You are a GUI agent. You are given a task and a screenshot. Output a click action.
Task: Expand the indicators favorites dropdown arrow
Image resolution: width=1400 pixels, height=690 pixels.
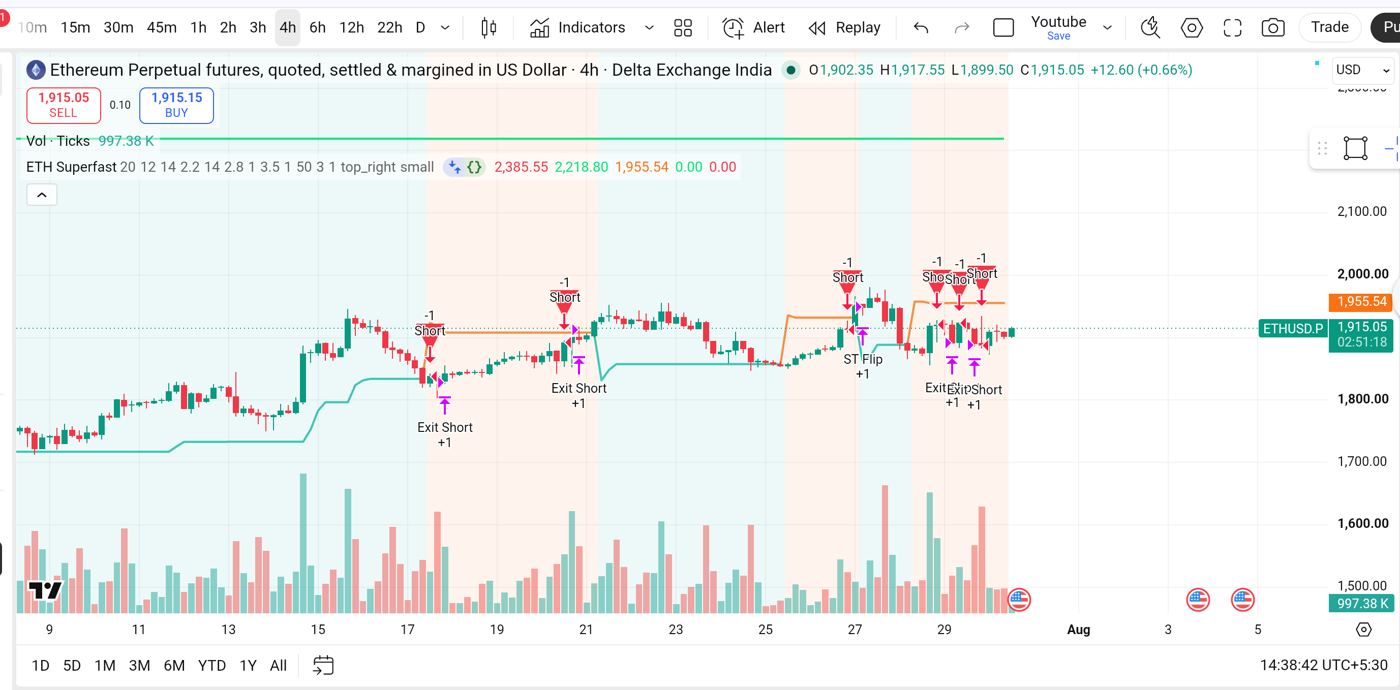[649, 28]
